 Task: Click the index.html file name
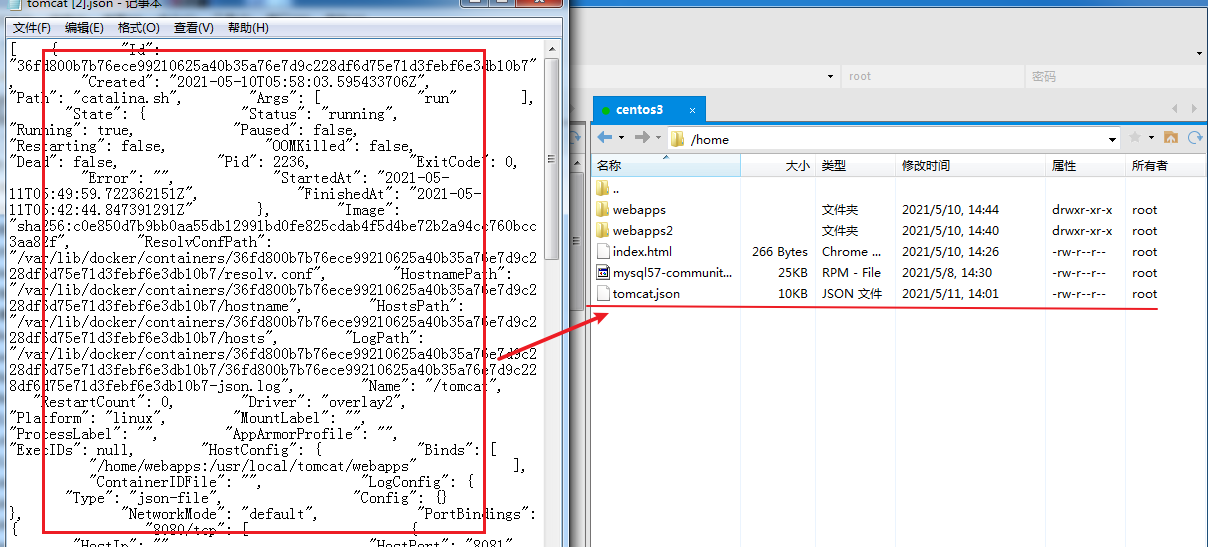[642, 252]
